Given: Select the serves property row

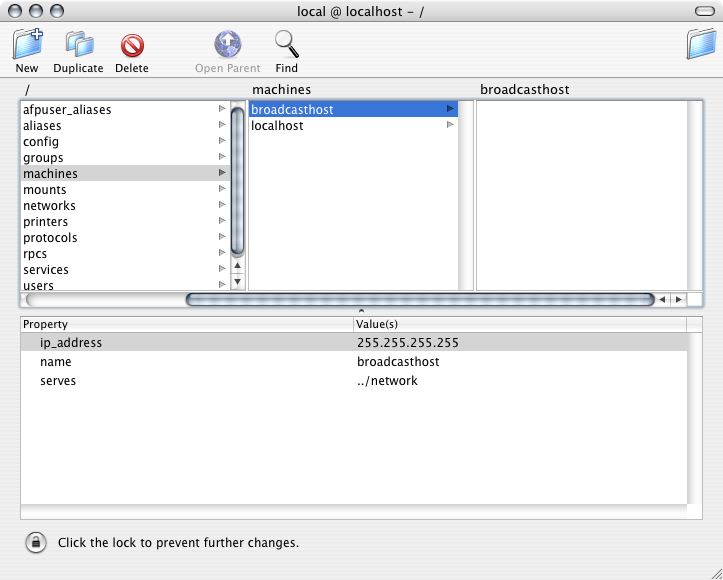Looking at the screenshot, I should pyautogui.click(x=58, y=381).
